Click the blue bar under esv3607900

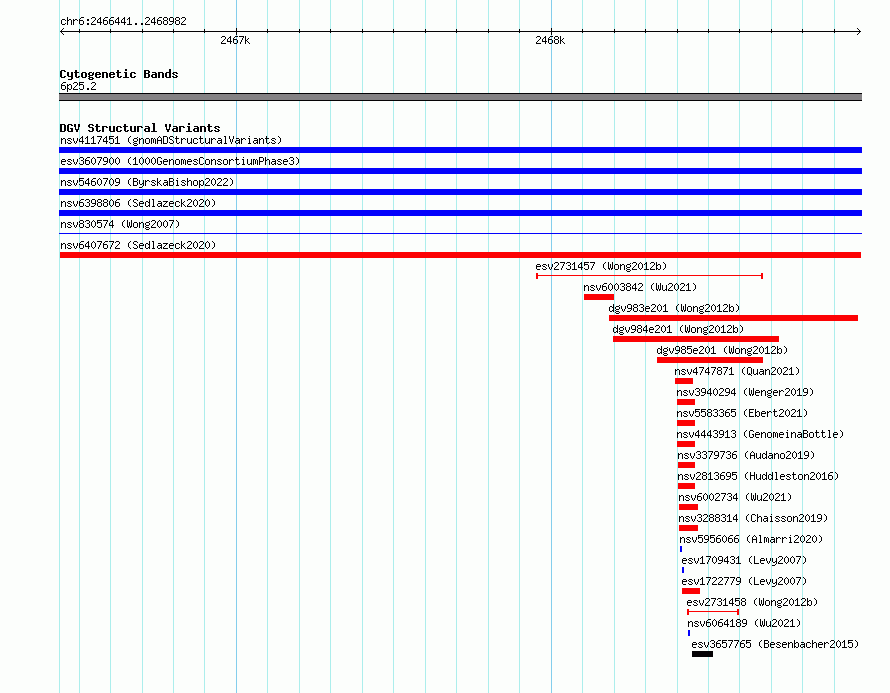[460, 171]
